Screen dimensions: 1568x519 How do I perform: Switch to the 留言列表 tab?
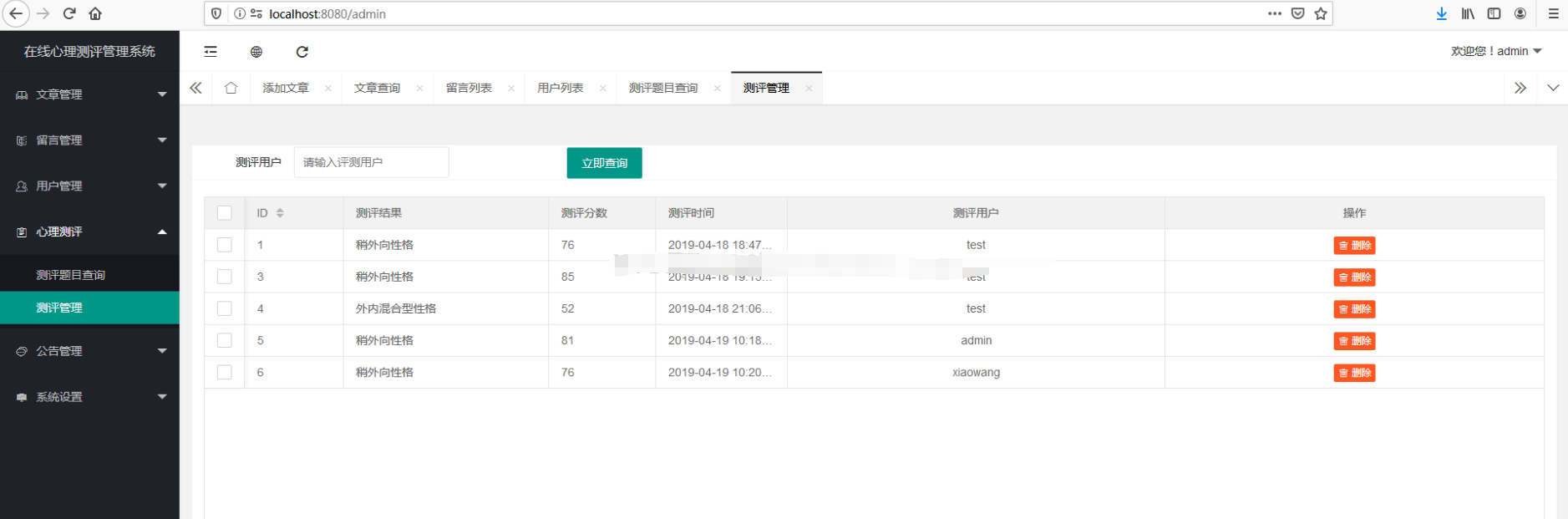click(469, 88)
